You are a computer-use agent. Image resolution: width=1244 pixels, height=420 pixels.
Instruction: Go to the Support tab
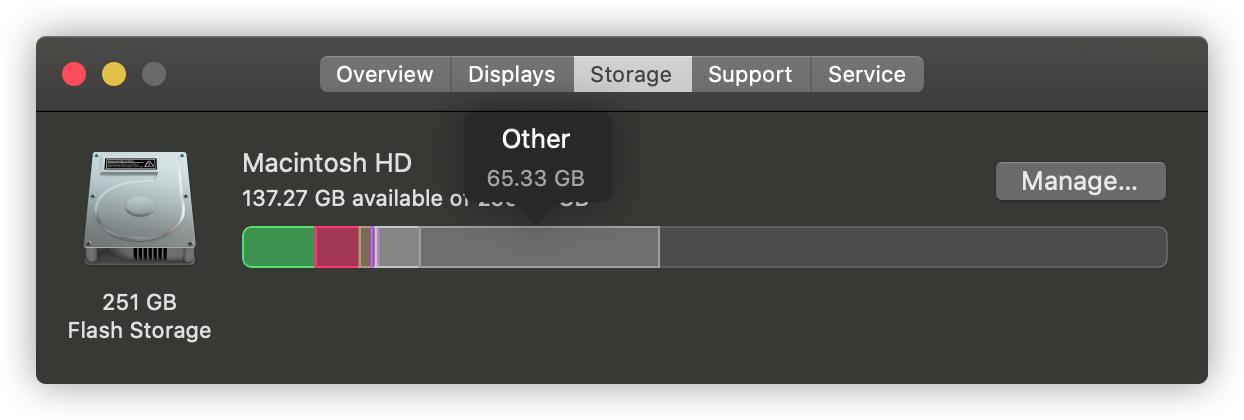pos(750,74)
